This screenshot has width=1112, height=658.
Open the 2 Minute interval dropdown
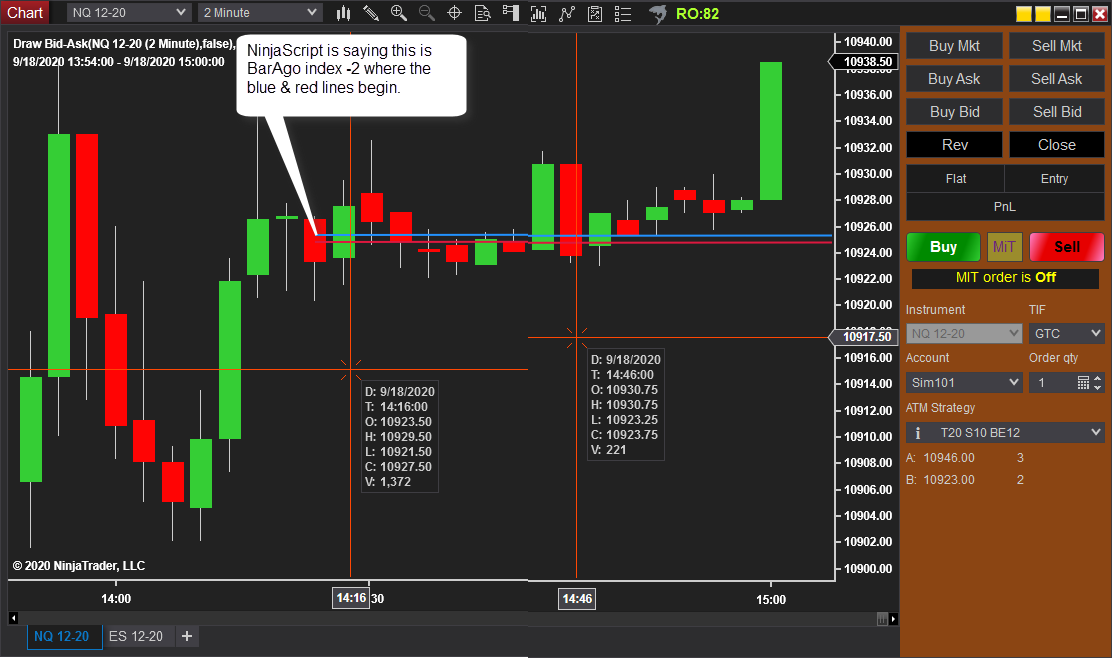click(259, 13)
